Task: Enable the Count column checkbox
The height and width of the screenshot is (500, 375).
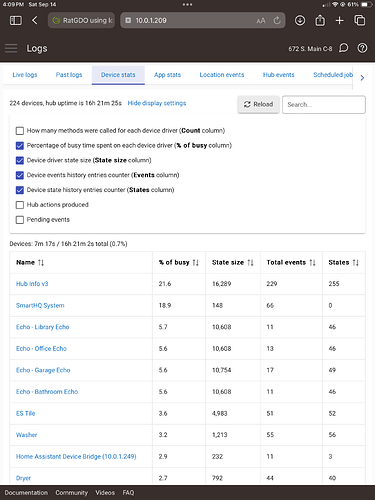Action: 20,131
